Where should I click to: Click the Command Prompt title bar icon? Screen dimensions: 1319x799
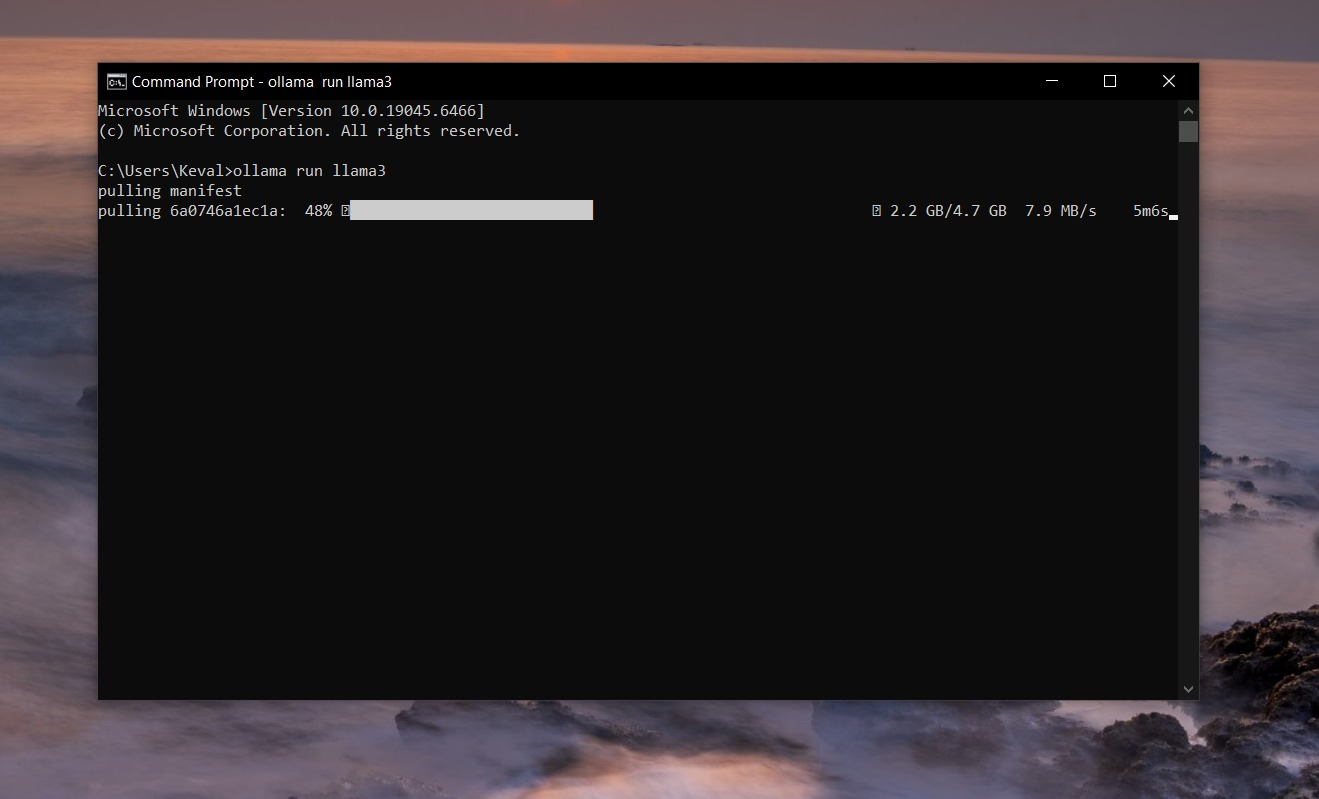click(x=116, y=81)
